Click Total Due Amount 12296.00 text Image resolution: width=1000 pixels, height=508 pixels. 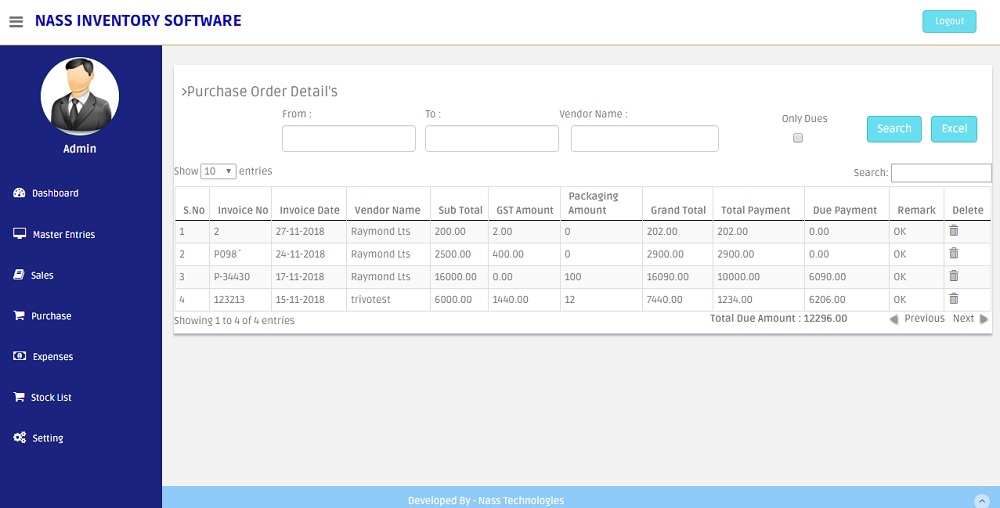(x=779, y=318)
